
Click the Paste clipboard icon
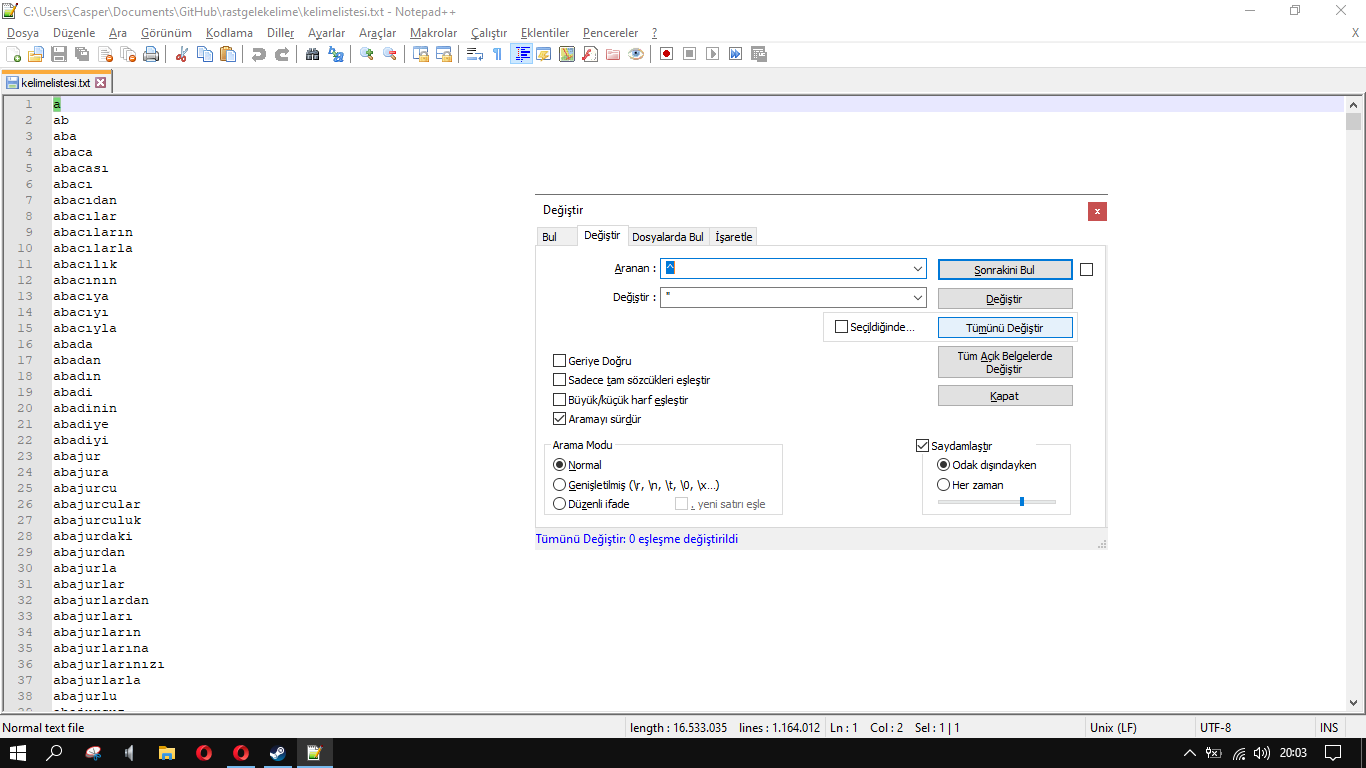click(228, 54)
